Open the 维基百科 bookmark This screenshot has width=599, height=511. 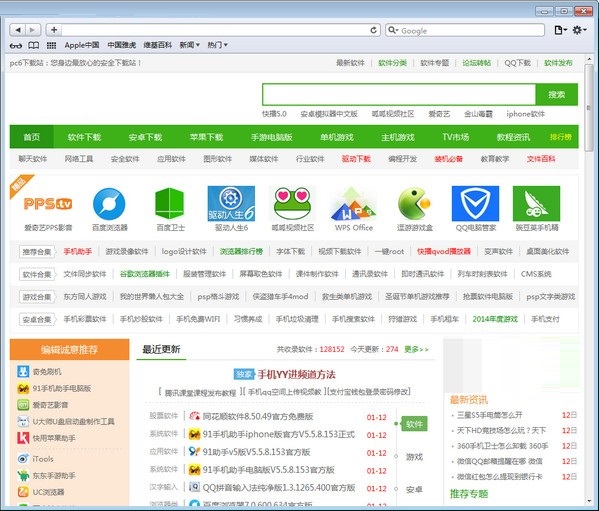tap(157, 45)
